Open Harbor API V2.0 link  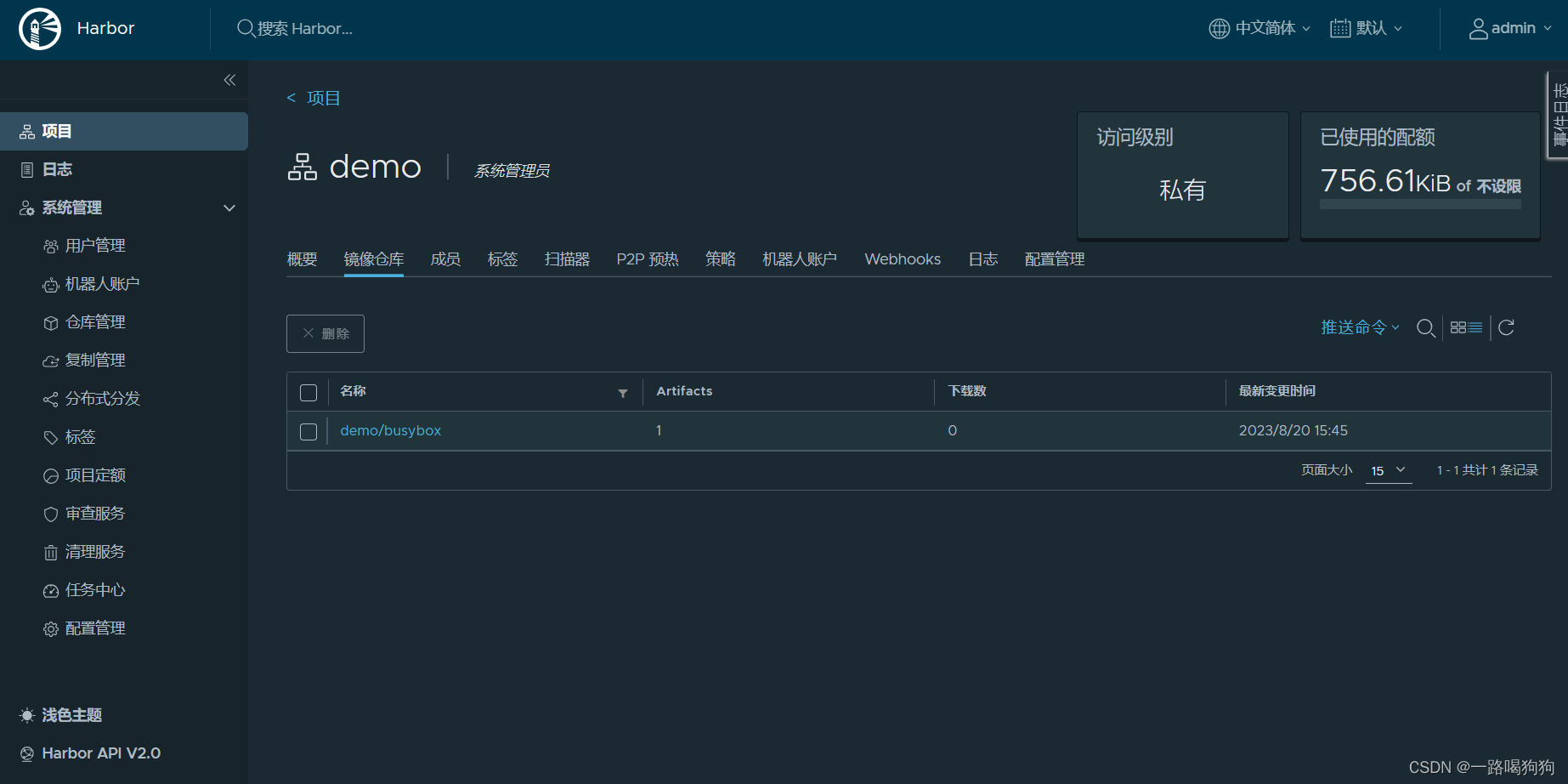point(100,753)
